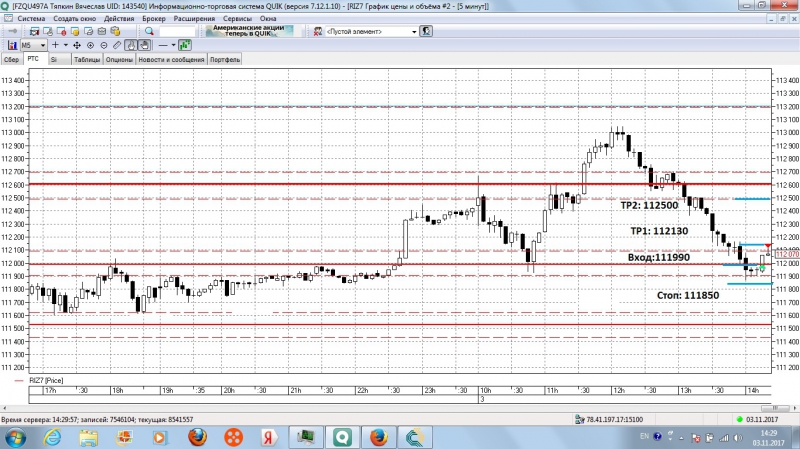Click the Время сервера status text
The width and height of the screenshot is (800, 449).
click(97, 419)
